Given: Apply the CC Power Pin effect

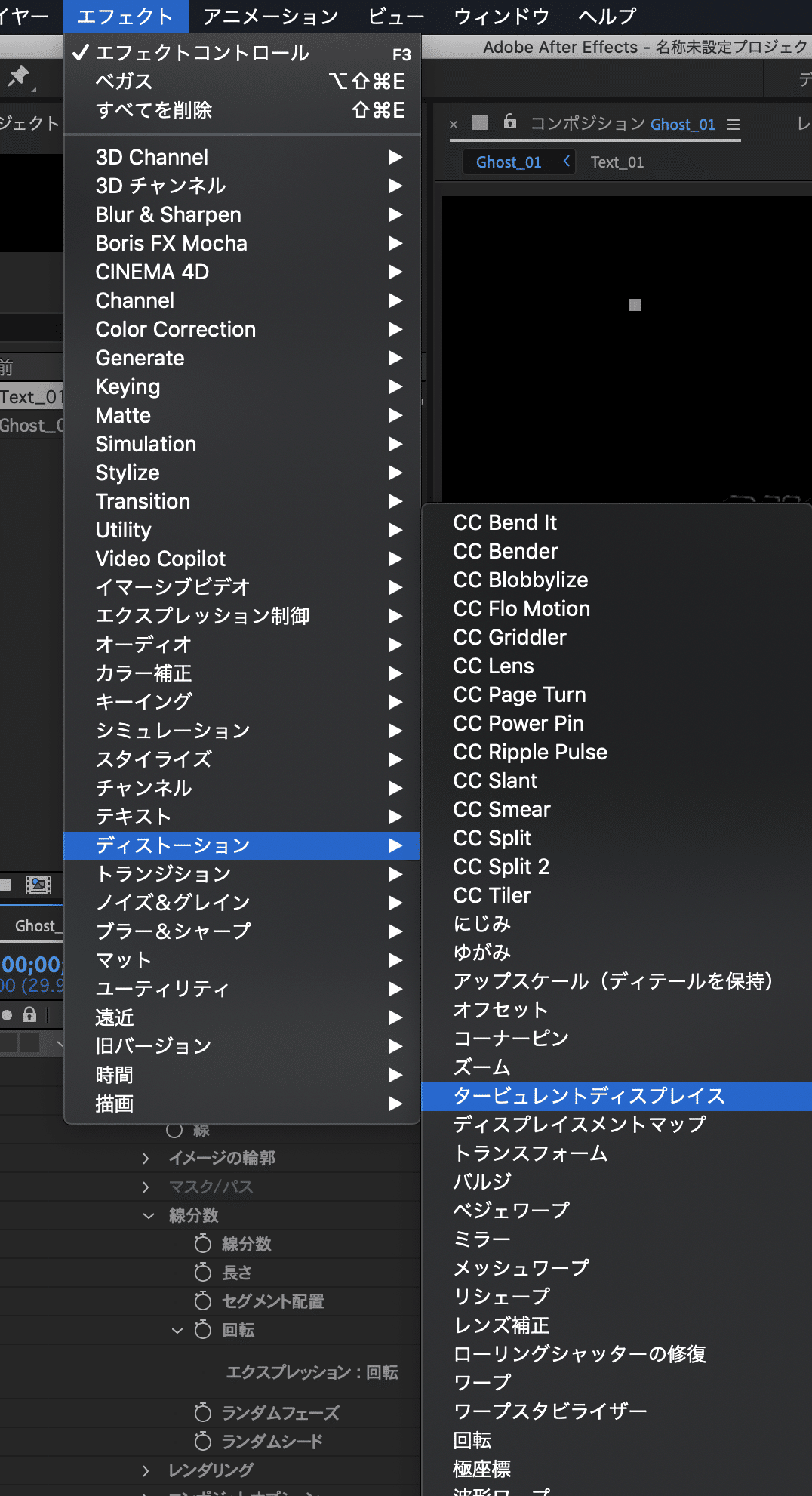Looking at the screenshot, I should click(x=617, y=723).
